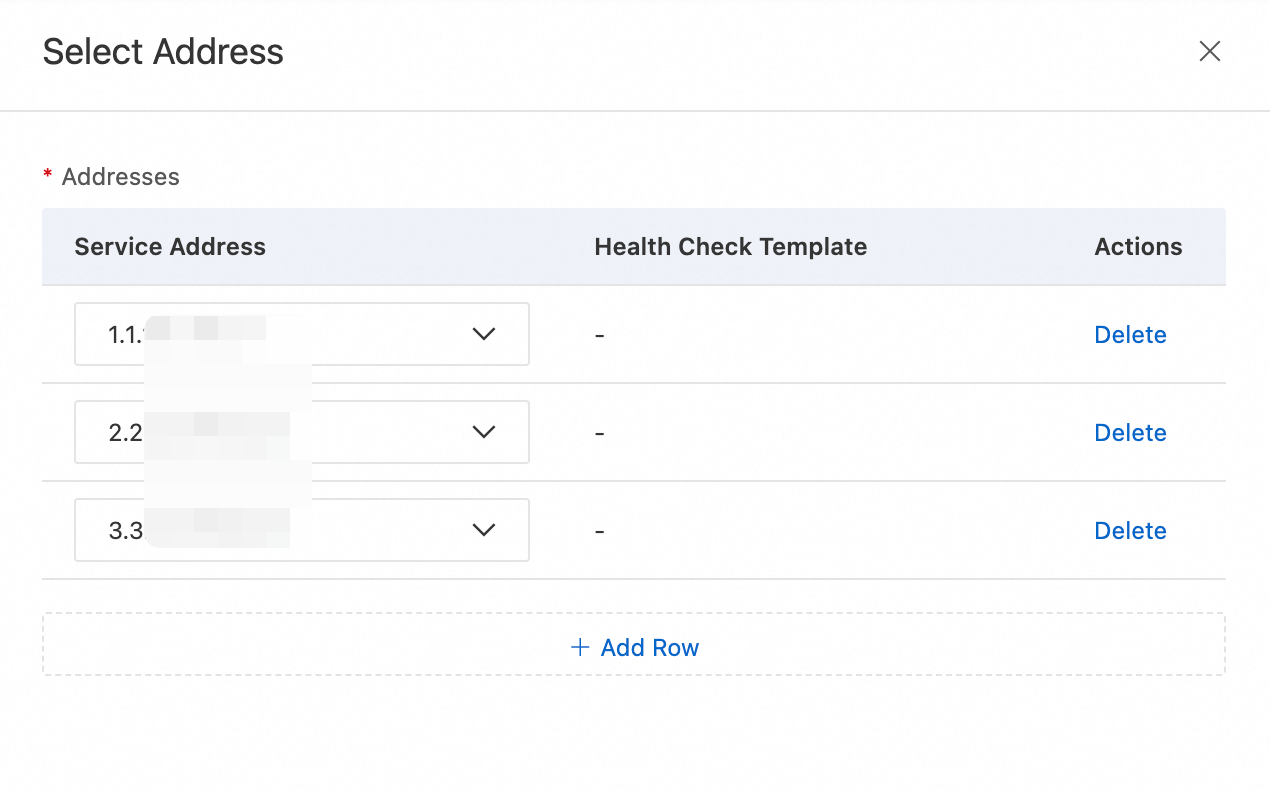Focus the service address field starting with 3.3
This screenshot has width=1270, height=794.
(x=280, y=530)
